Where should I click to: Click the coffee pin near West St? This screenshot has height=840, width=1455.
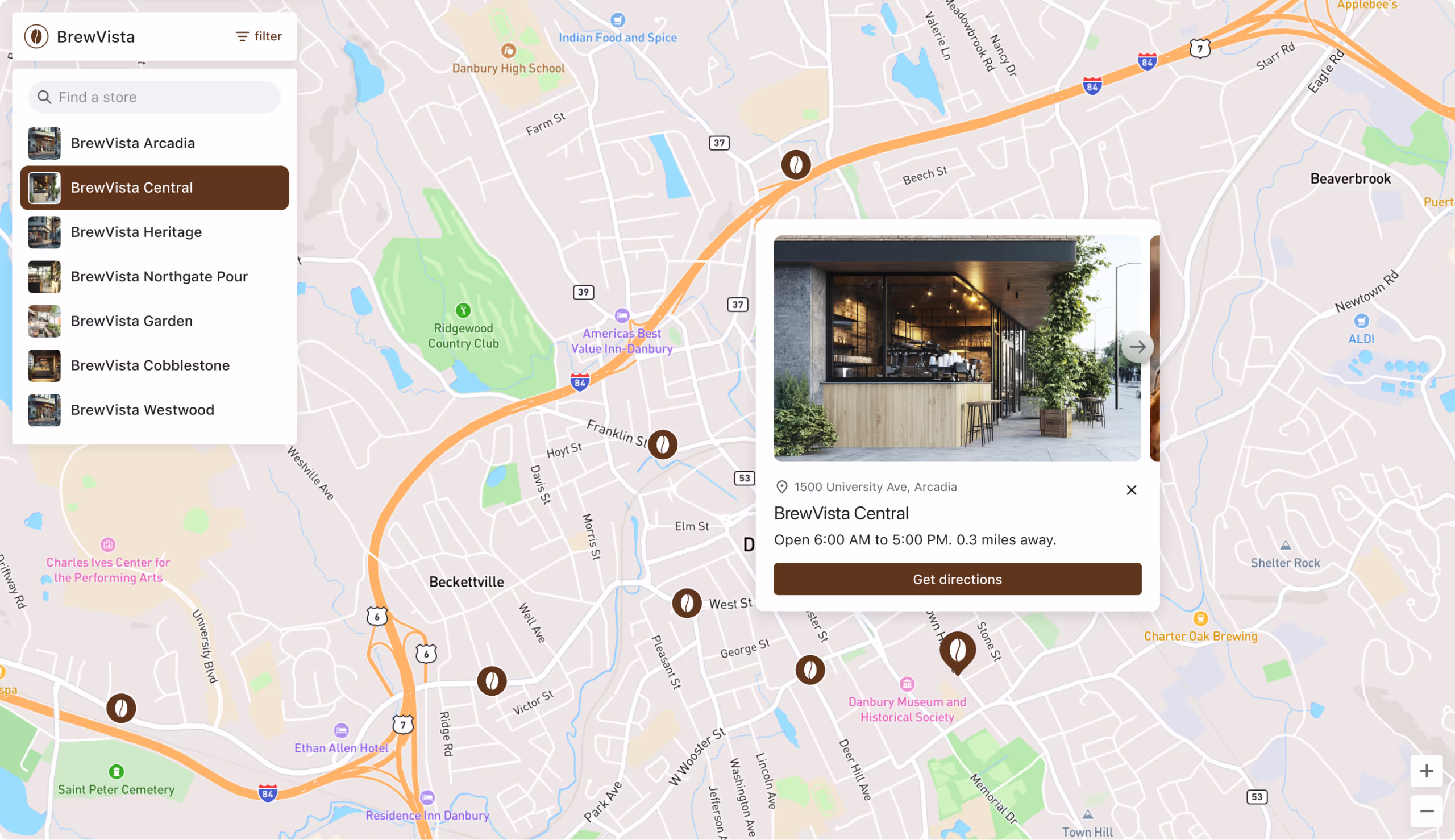tap(687, 604)
